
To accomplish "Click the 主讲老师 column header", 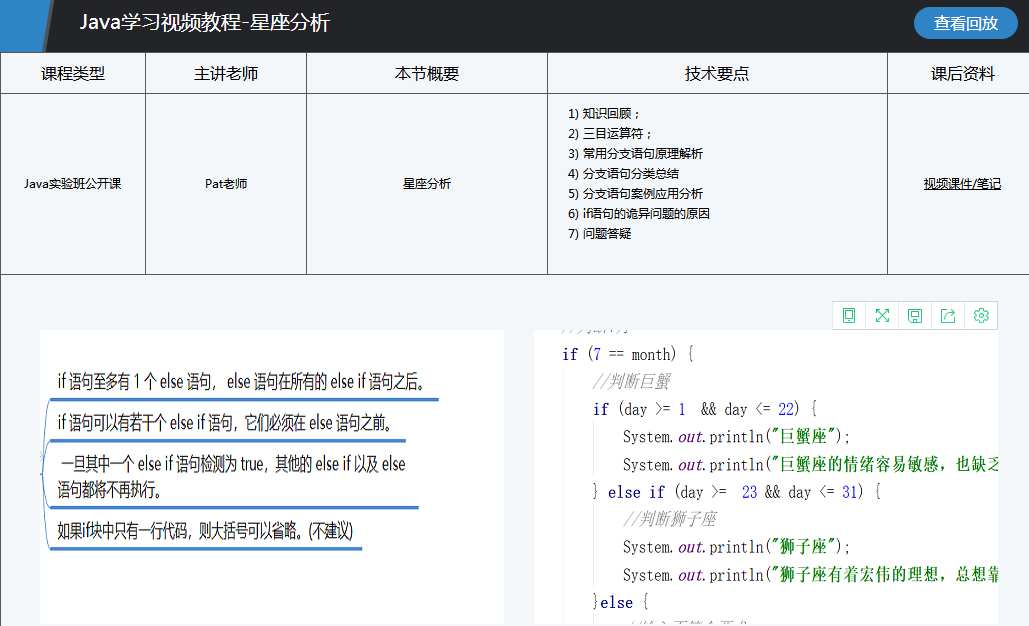I will click(226, 74).
